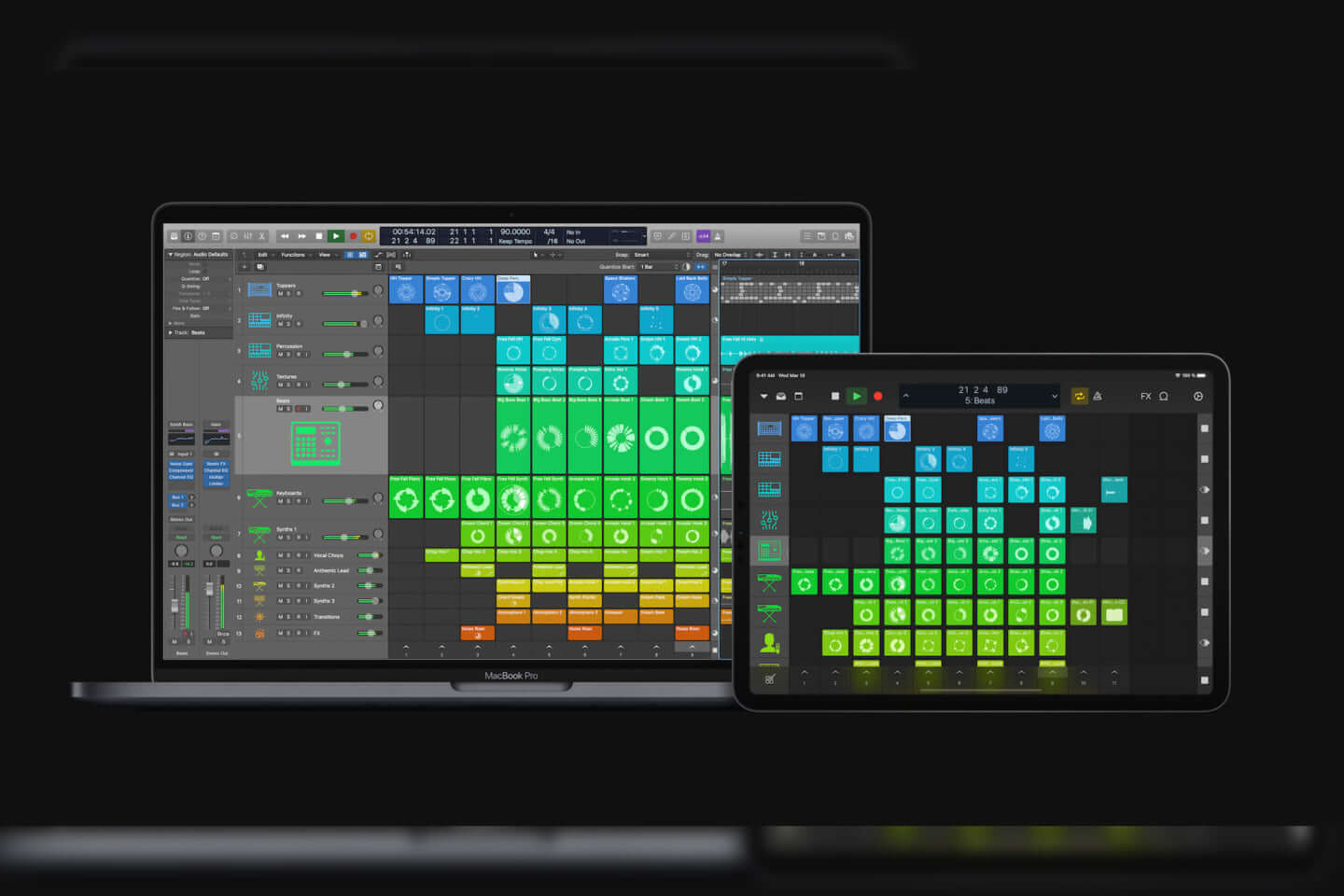
Task: Toggle the iPad metronome icon
Action: (1098, 397)
